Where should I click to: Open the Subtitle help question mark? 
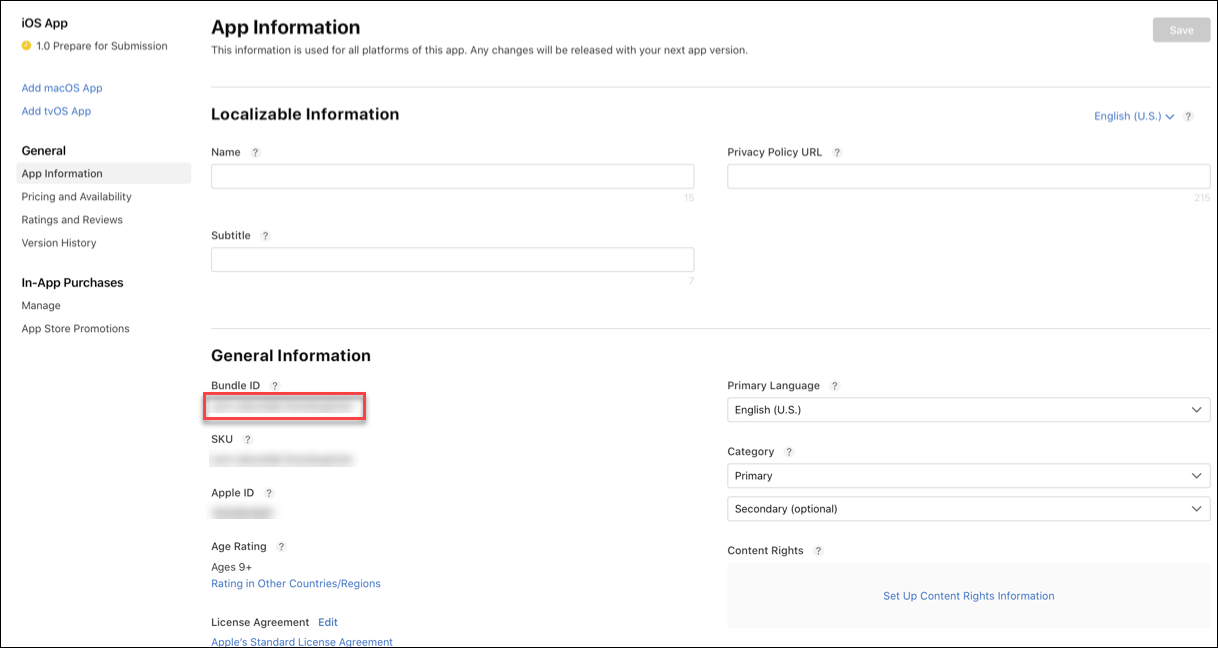(265, 236)
